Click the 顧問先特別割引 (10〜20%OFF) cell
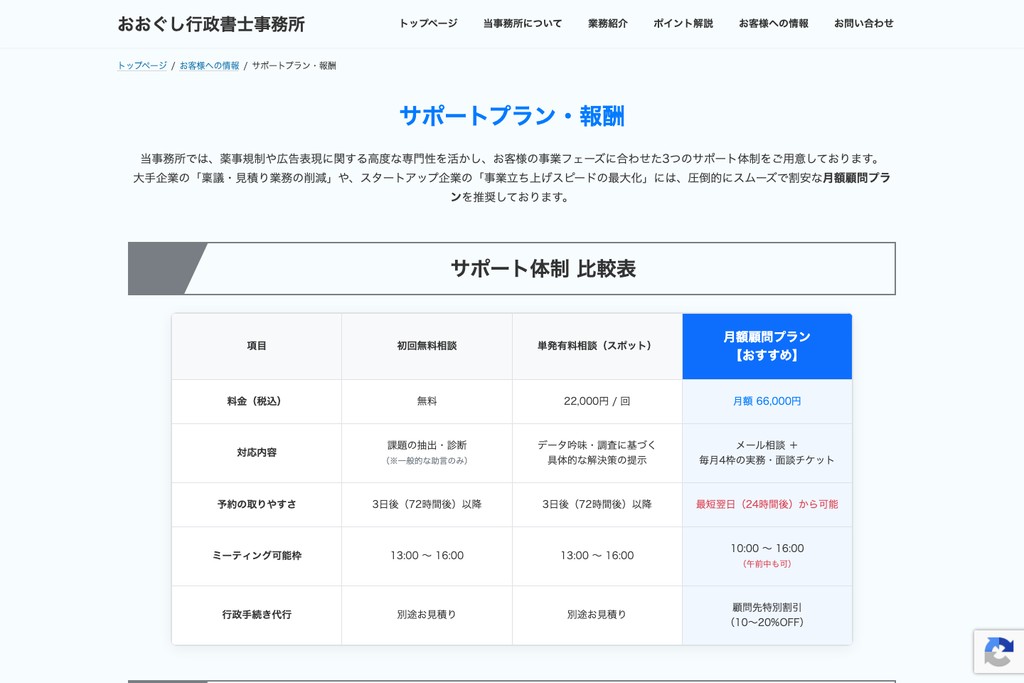This screenshot has height=683, width=1024. [x=767, y=615]
